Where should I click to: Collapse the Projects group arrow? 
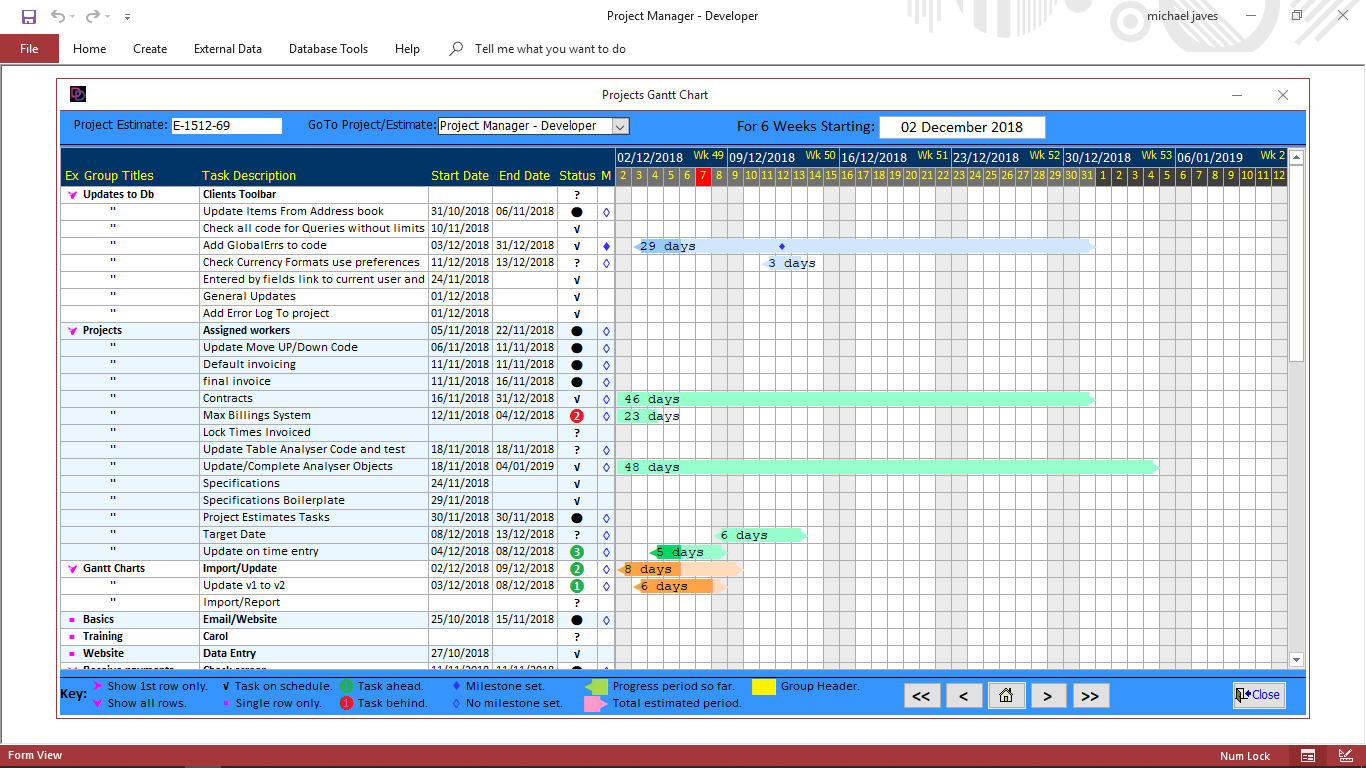coord(72,331)
